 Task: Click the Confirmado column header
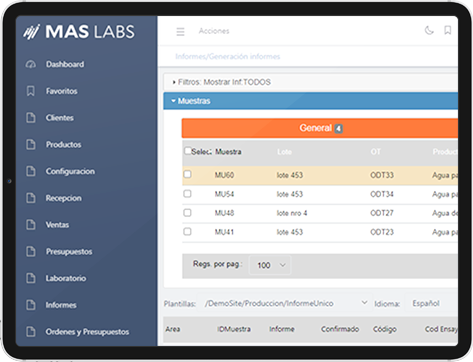(340, 329)
